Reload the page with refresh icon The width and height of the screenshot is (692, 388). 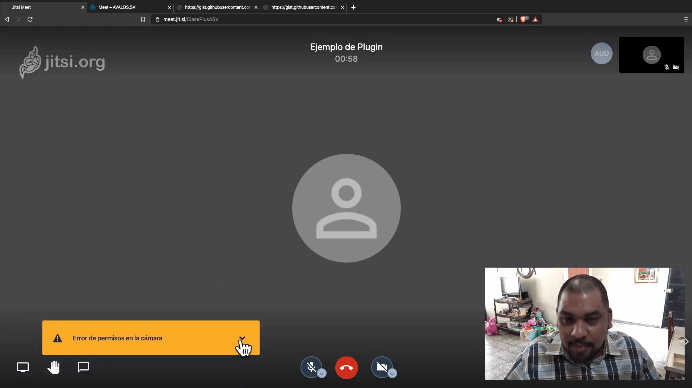[x=30, y=19]
